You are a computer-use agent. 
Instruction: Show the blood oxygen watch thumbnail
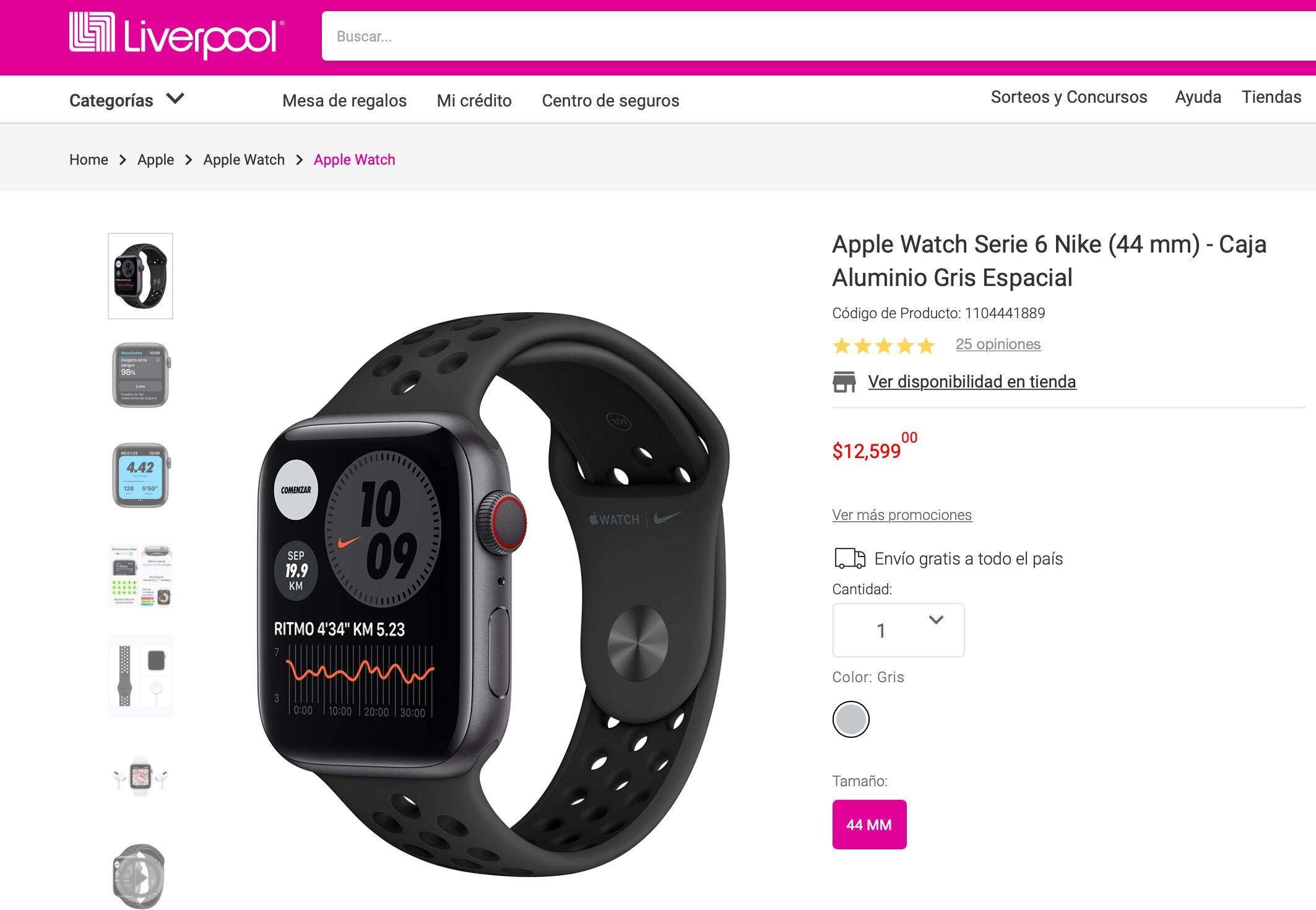(141, 375)
